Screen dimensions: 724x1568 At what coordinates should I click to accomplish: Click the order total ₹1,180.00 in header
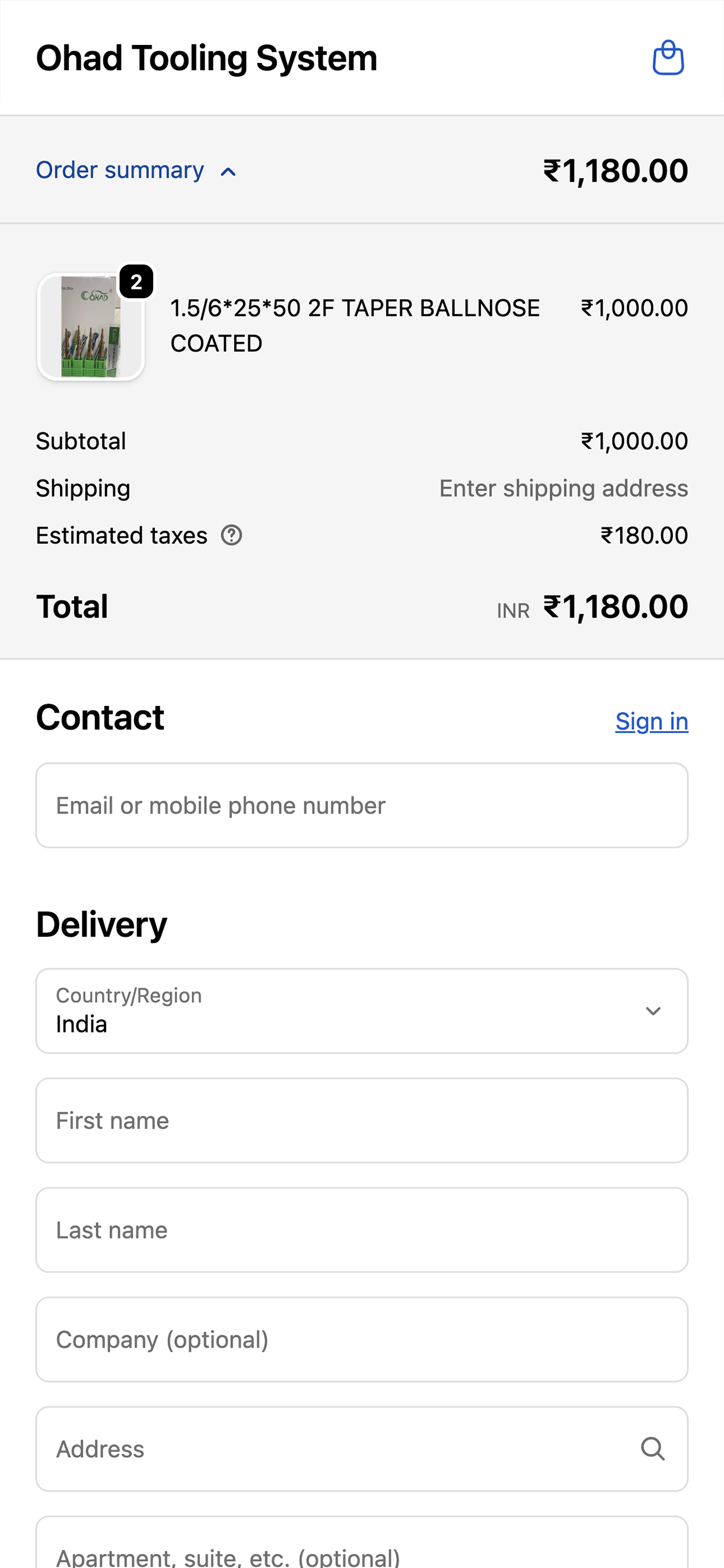click(616, 170)
